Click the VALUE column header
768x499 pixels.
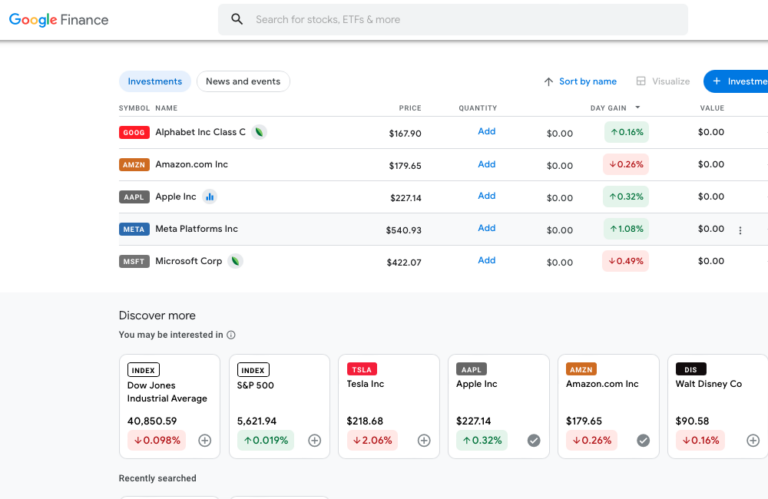pos(712,108)
